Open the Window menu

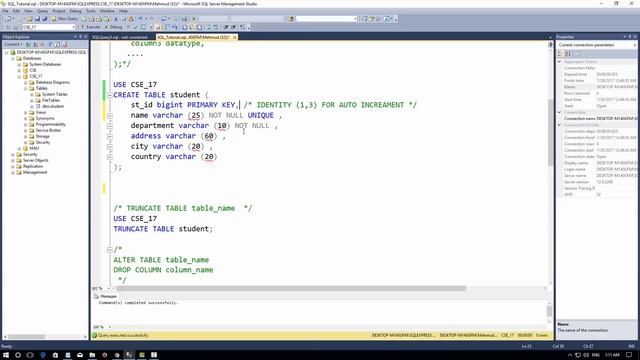pos(107,11)
